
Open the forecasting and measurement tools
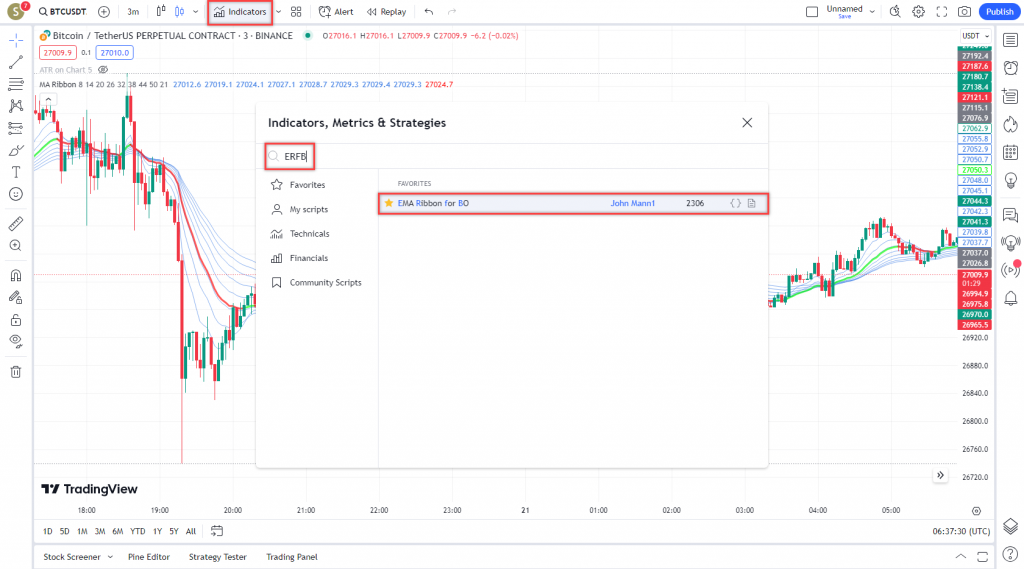16,128
